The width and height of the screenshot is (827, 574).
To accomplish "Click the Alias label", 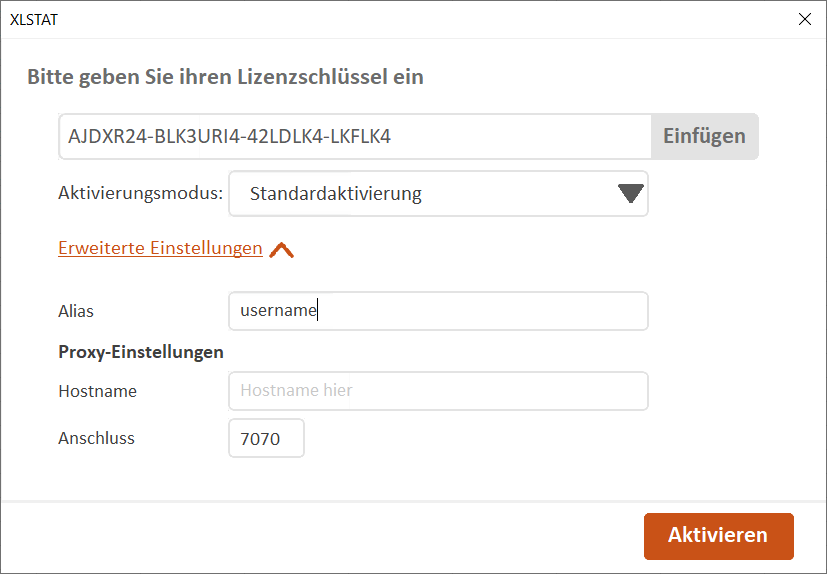I will click(x=76, y=311).
